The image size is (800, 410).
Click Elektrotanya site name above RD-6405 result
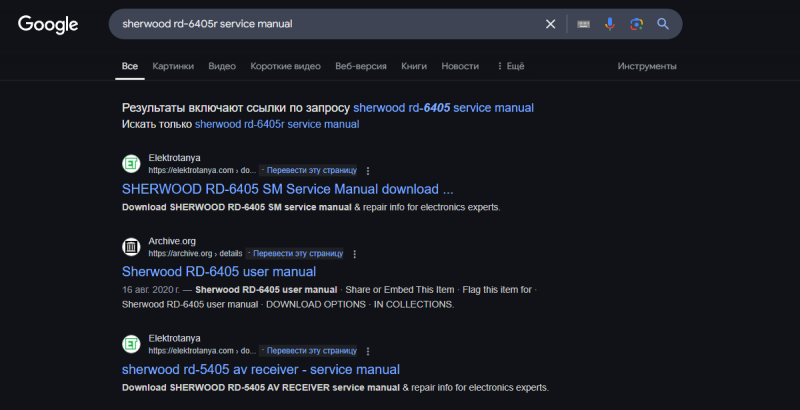(174, 158)
